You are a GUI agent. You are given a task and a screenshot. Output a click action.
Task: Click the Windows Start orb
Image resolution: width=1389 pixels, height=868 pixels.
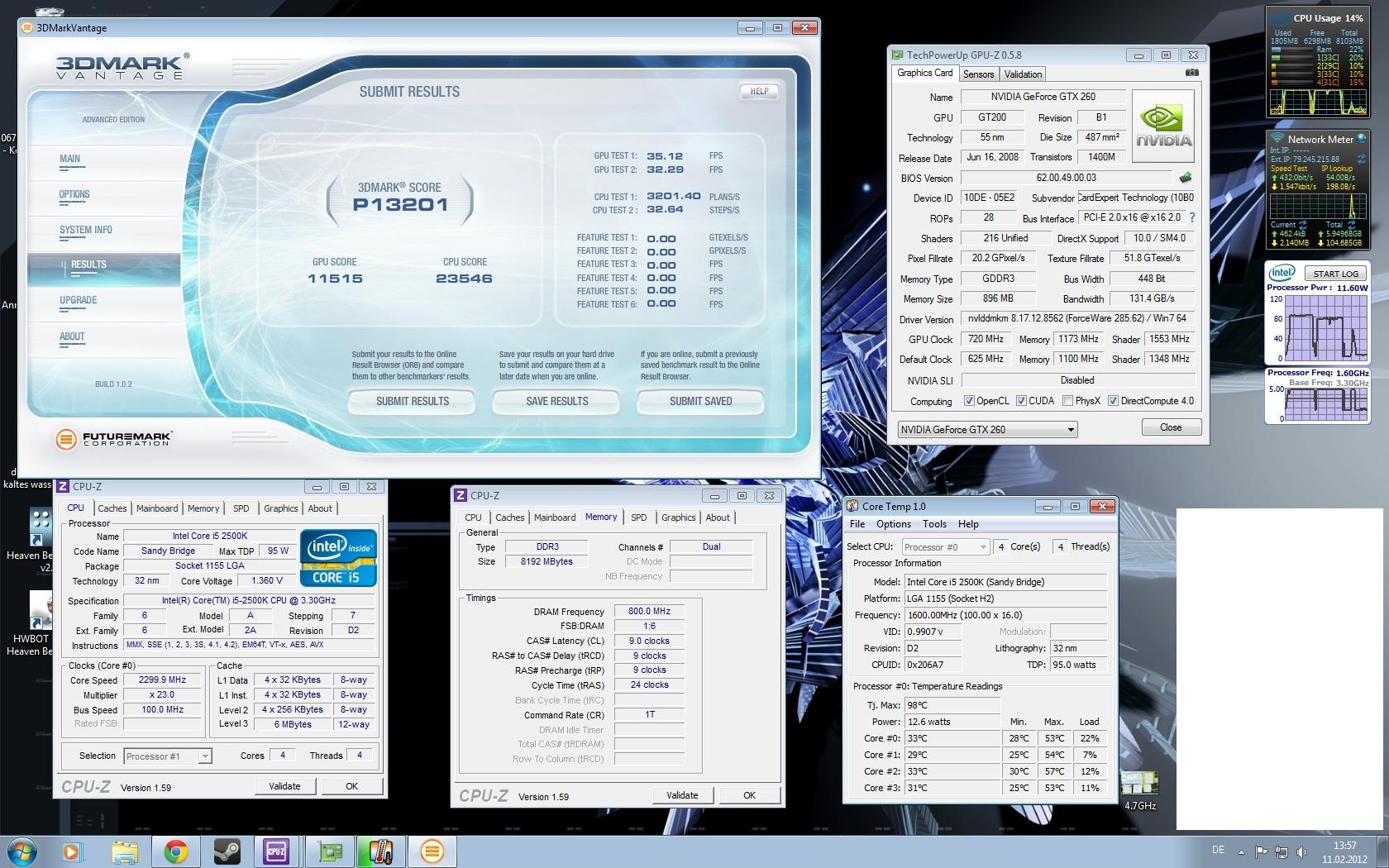point(22,851)
